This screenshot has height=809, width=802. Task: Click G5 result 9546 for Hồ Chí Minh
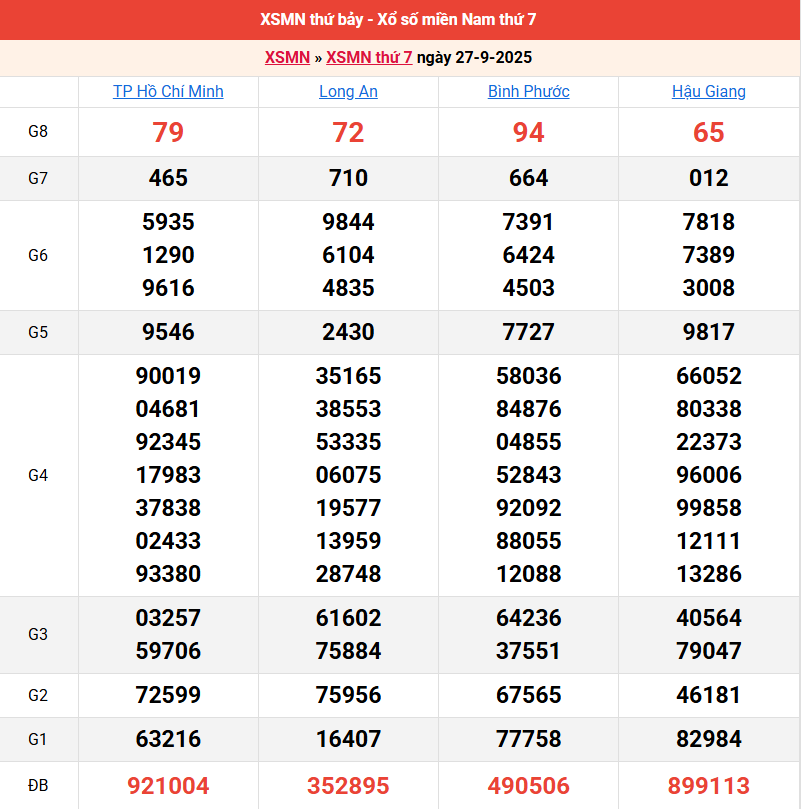168,332
